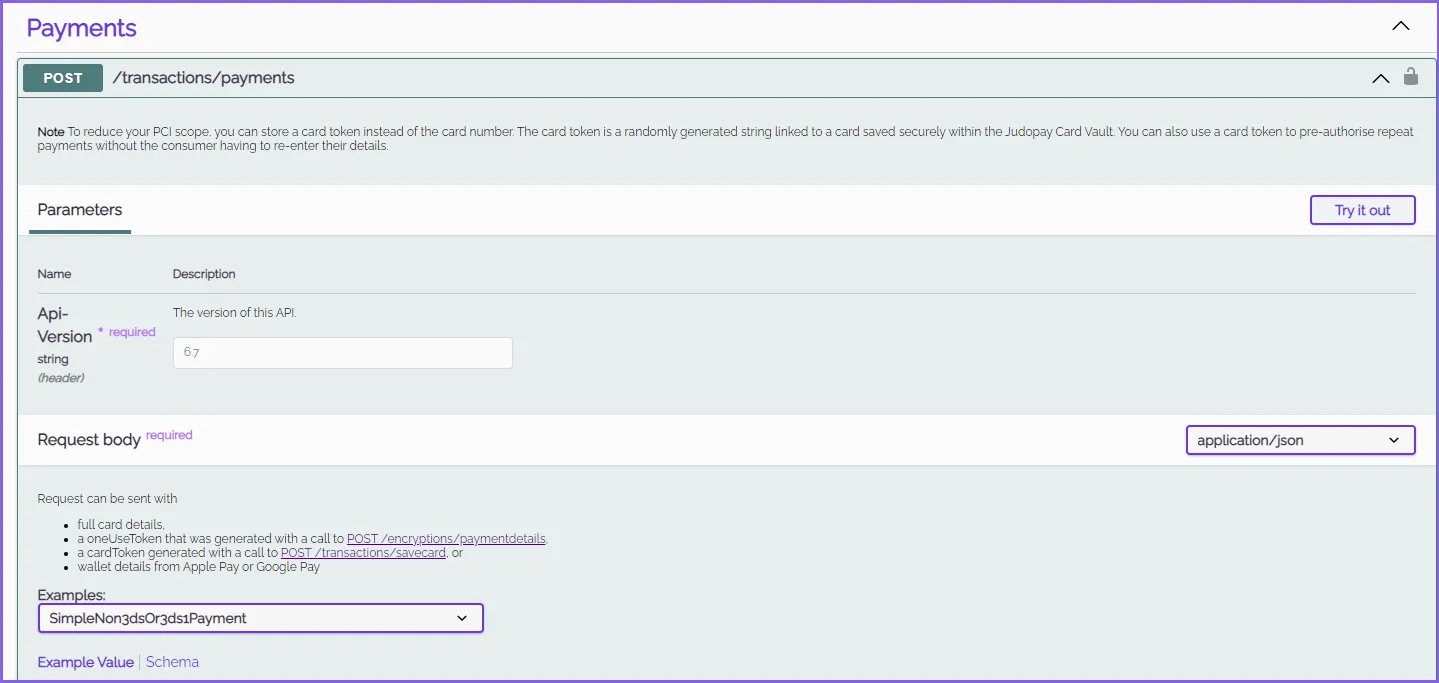Open the SimpleNon3dsOr3ds1Payment examples dropdown

(x=260, y=618)
